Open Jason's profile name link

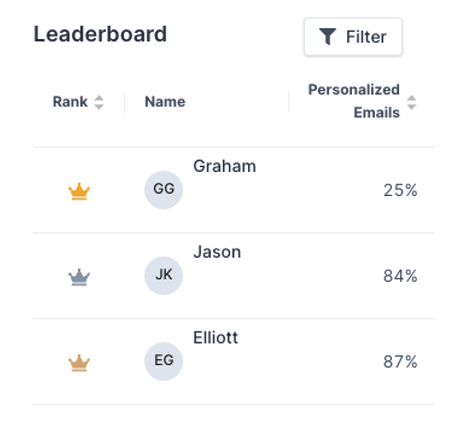pos(217,252)
